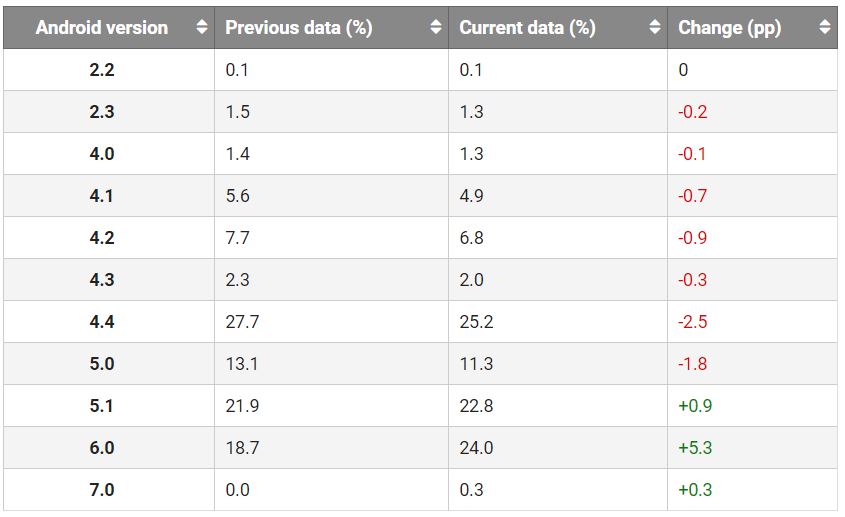Select the Android 4.4 version cell
This screenshot has height=517, width=845.
[102, 322]
